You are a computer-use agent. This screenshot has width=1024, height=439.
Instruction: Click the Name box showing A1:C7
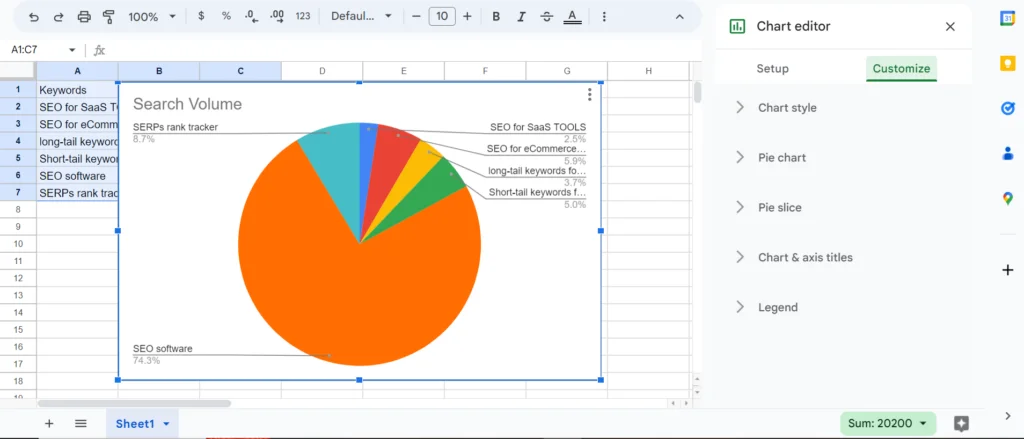click(44, 50)
